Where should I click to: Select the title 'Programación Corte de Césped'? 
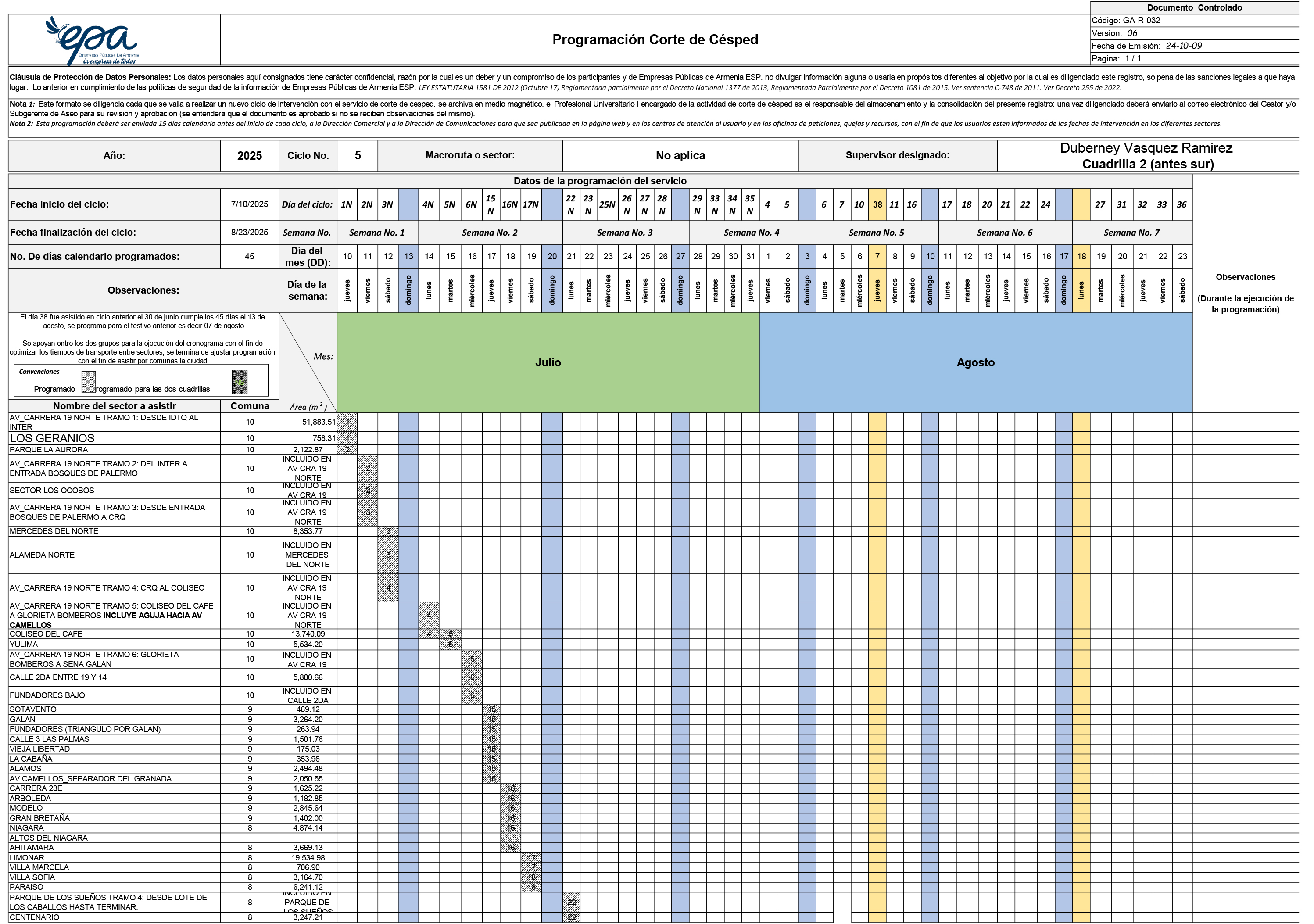[x=655, y=39]
